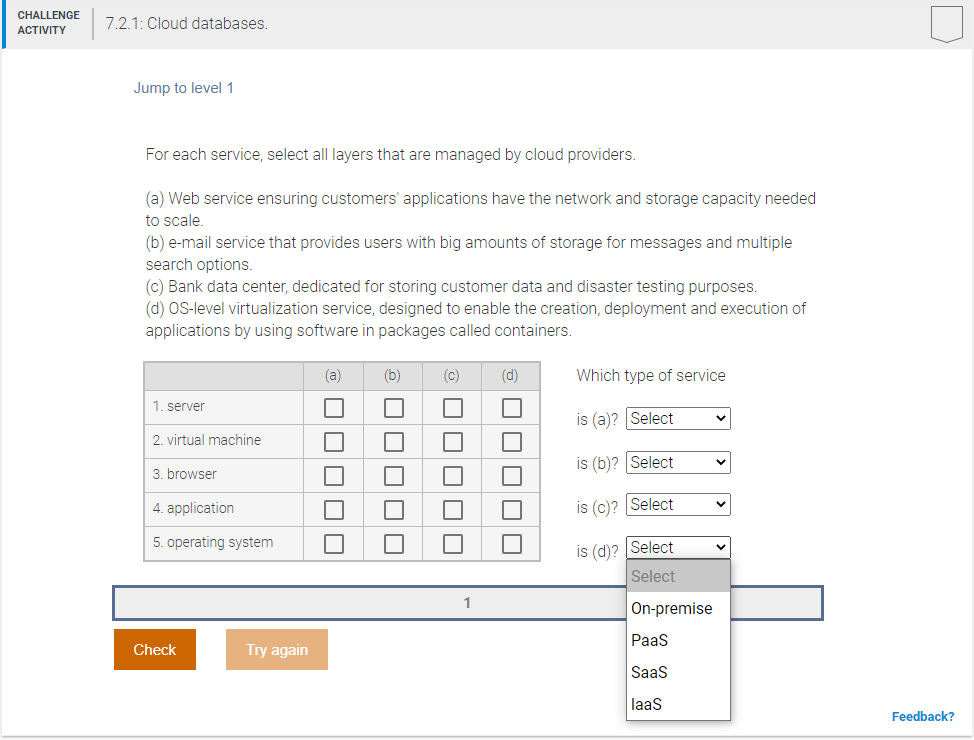Open the Feedback? link
974x740 pixels.
point(923,716)
